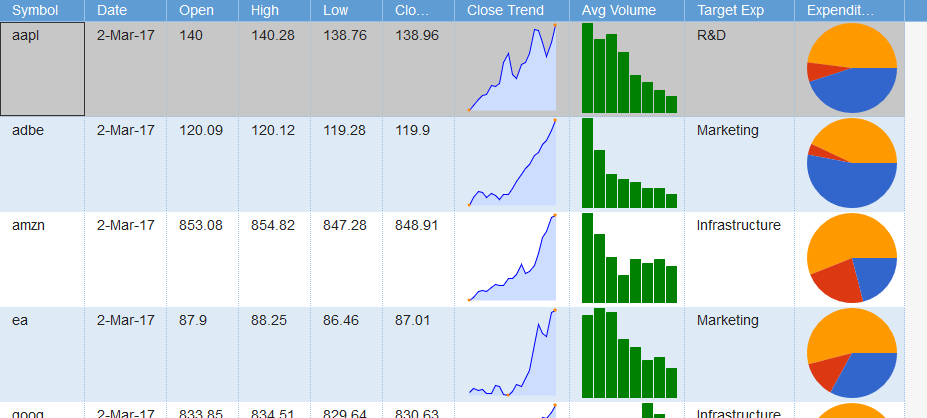Image resolution: width=927 pixels, height=418 pixels.
Task: Select the high value 88.25
Action: coord(269,320)
